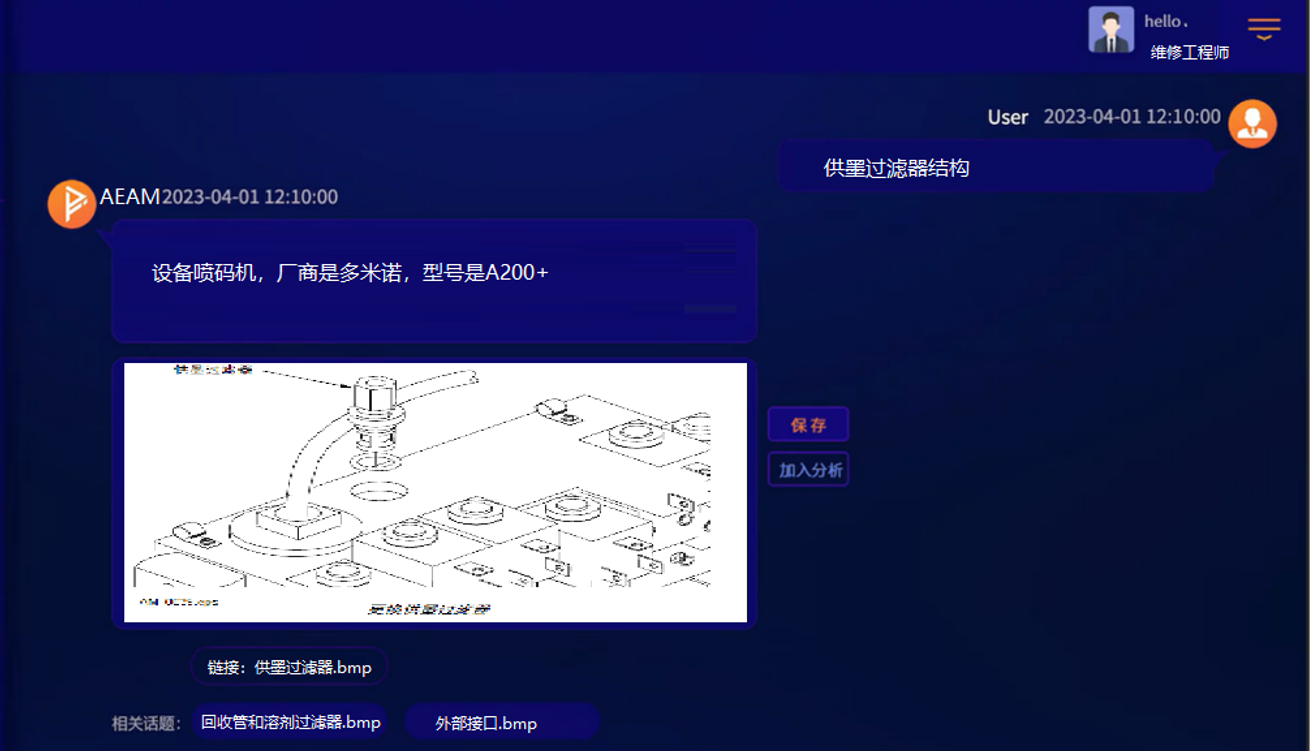Click the User sender name label
The width and height of the screenshot is (1311, 751).
coord(1007,117)
